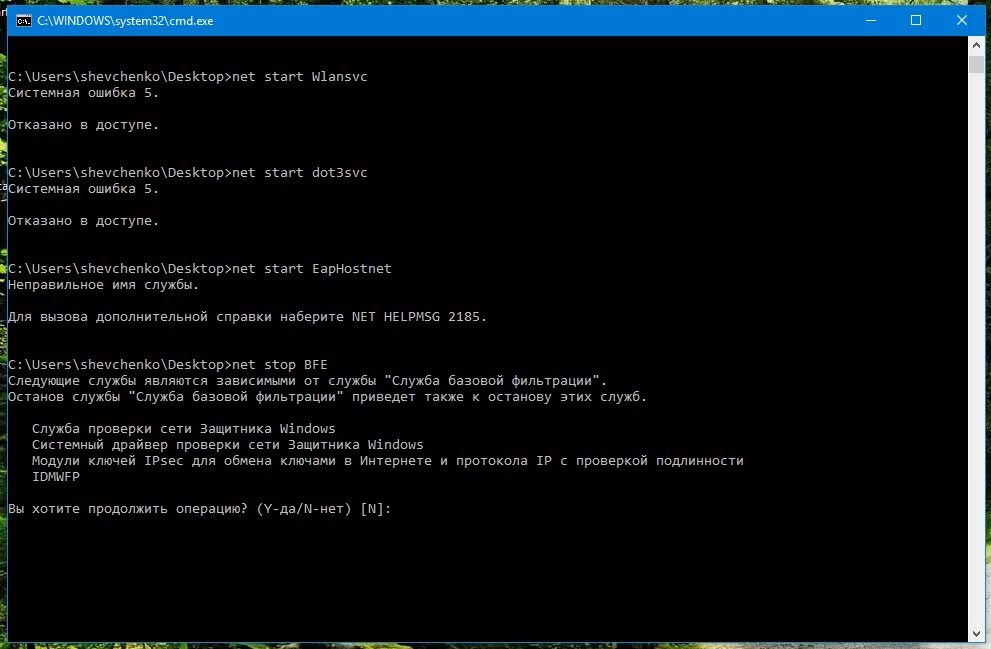Click 'Системный драйвер проверки сети Защитника Windows'

[x=228, y=444]
